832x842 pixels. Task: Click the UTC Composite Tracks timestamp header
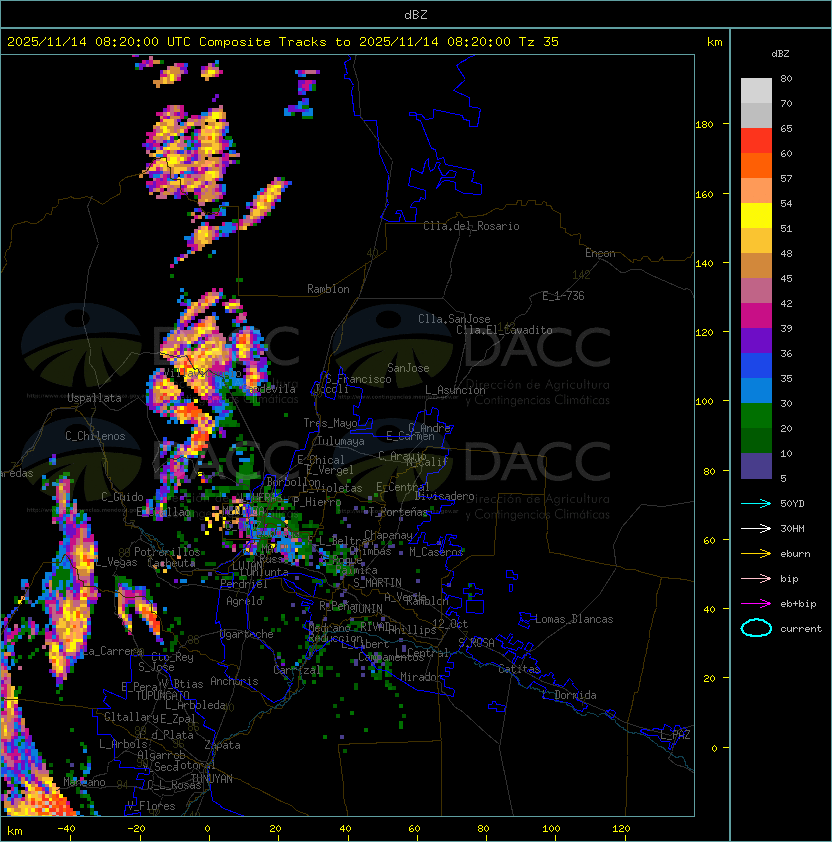click(x=283, y=42)
